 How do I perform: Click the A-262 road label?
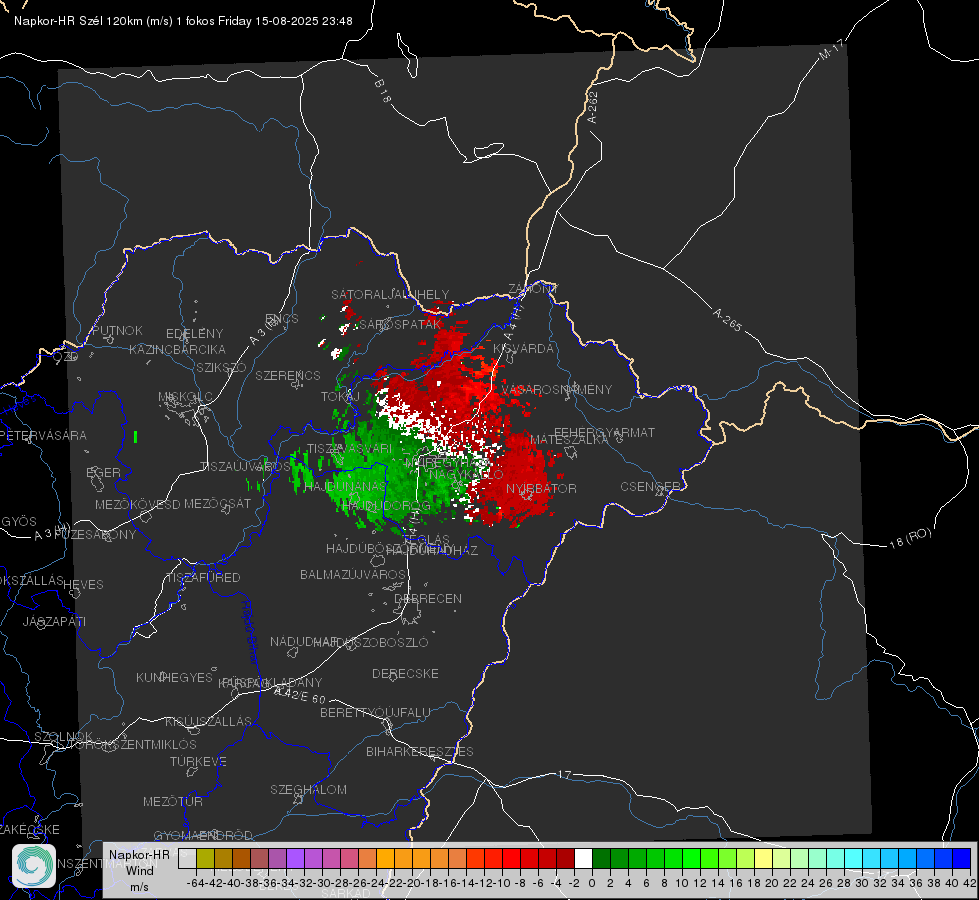tap(592, 107)
